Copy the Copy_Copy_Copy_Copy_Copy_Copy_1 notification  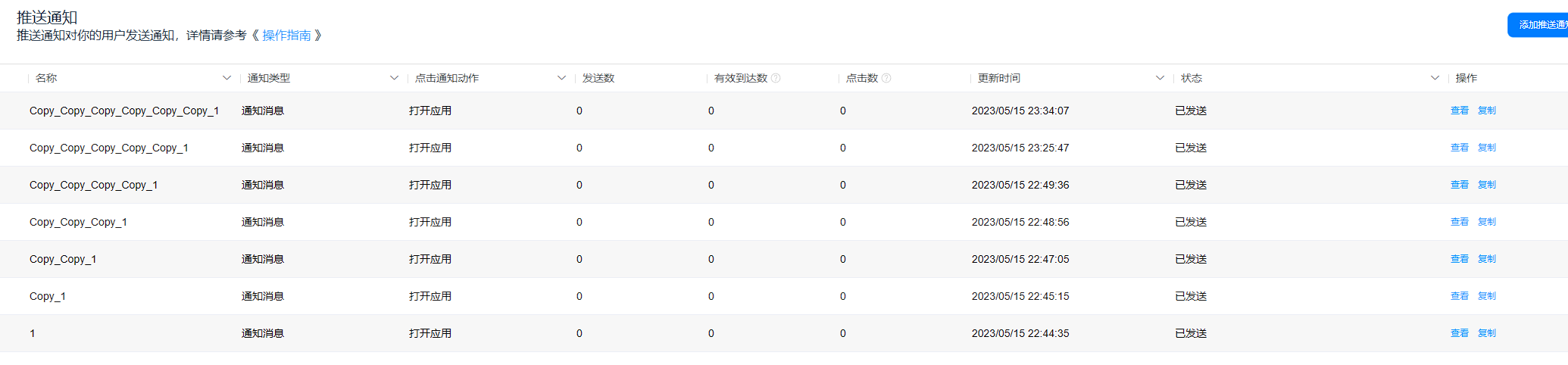1486,111
